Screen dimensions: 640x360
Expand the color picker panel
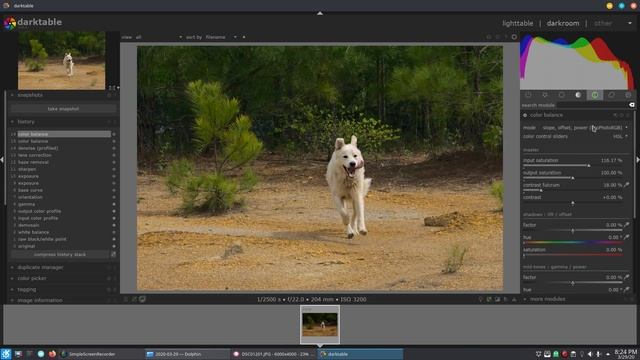[x=32, y=278]
